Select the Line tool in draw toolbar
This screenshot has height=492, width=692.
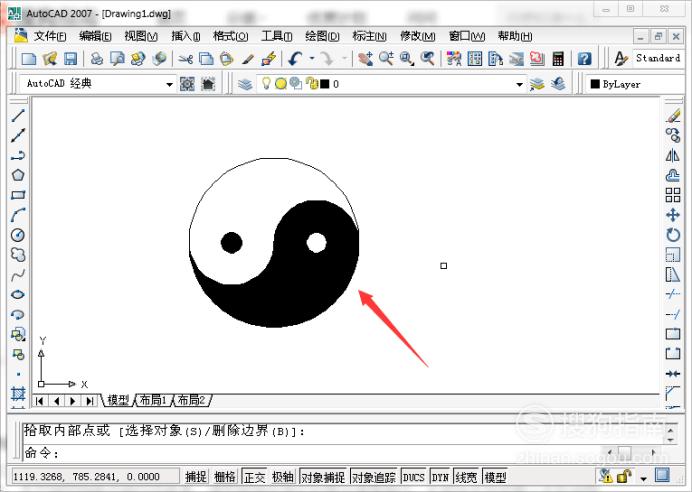18,115
